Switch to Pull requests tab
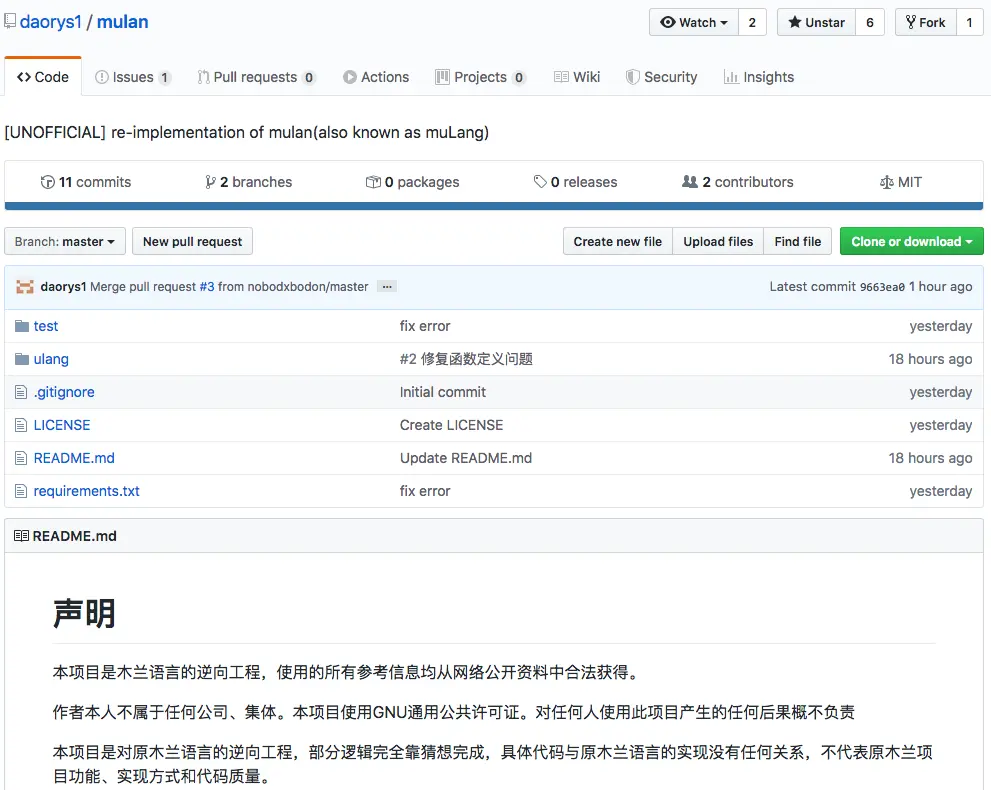Screen dimensions: 991x790 (256, 77)
